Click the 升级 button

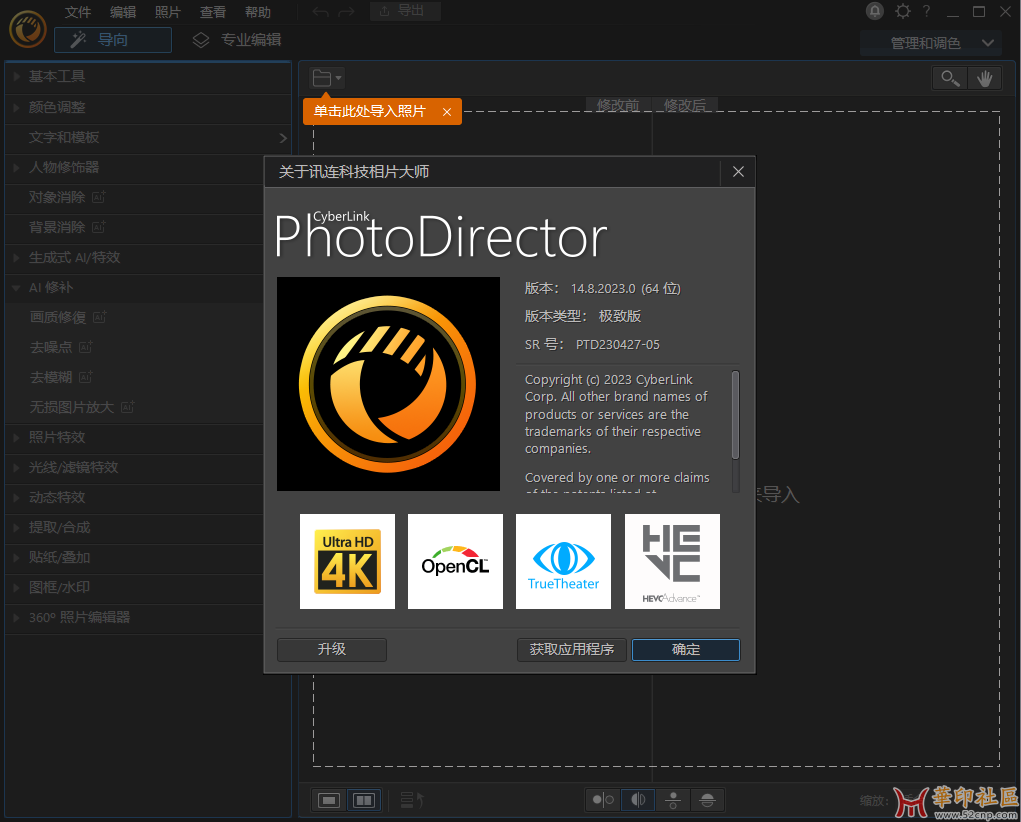(331, 649)
